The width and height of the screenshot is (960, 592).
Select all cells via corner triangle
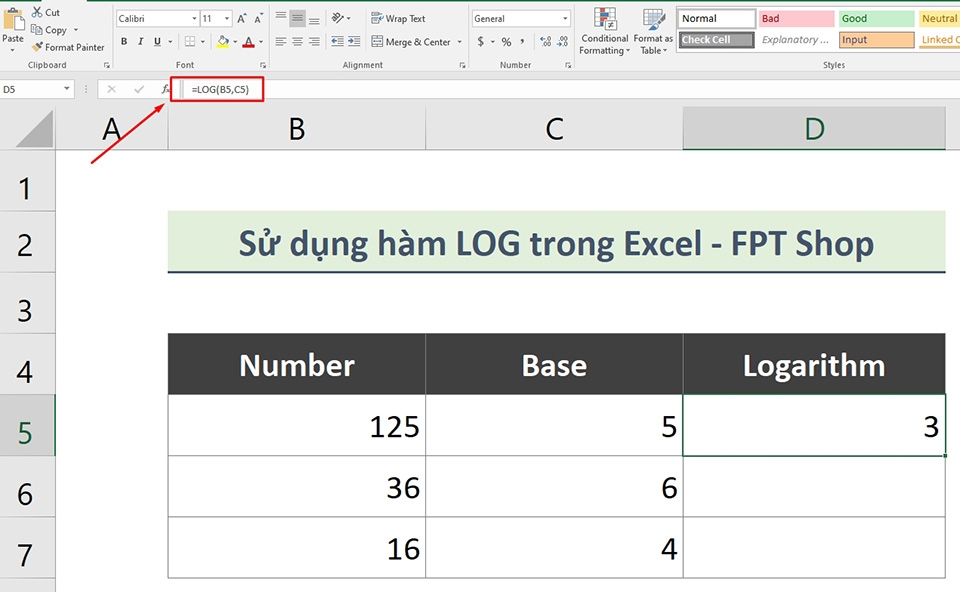[x=34, y=129]
